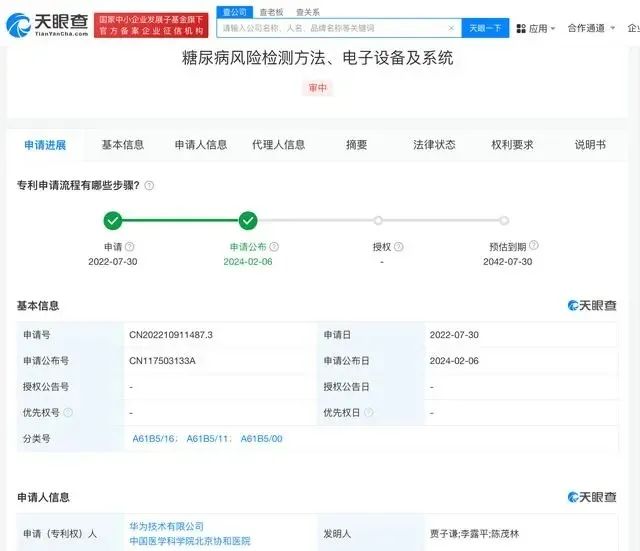Click the patent title 糖尿病风险检测方法
Image resolution: width=640 pixels, height=551 pixels.
point(317,58)
